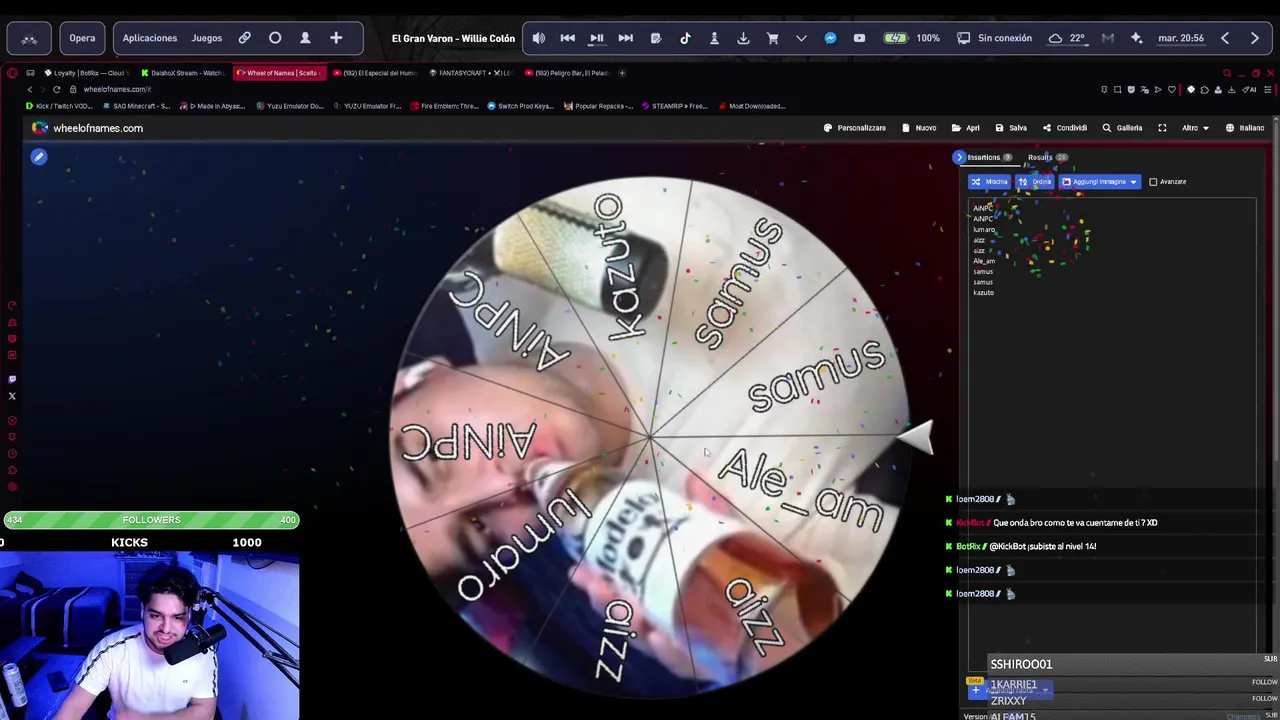This screenshot has height=720, width=1280.
Task: Click the Sin conexión network status
Action: click(994, 38)
